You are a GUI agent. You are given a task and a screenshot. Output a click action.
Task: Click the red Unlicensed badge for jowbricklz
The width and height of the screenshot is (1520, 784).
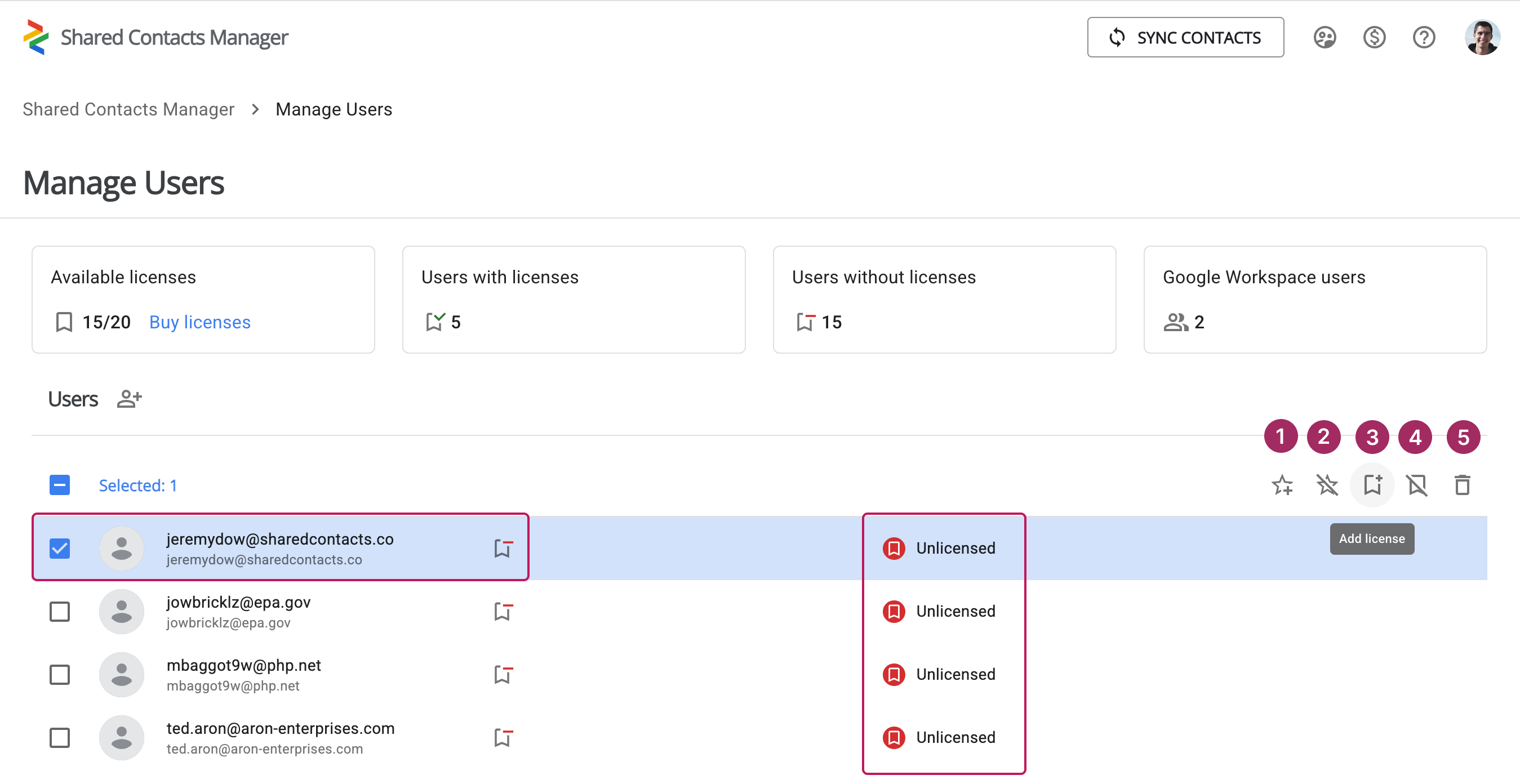pyautogui.click(x=894, y=611)
